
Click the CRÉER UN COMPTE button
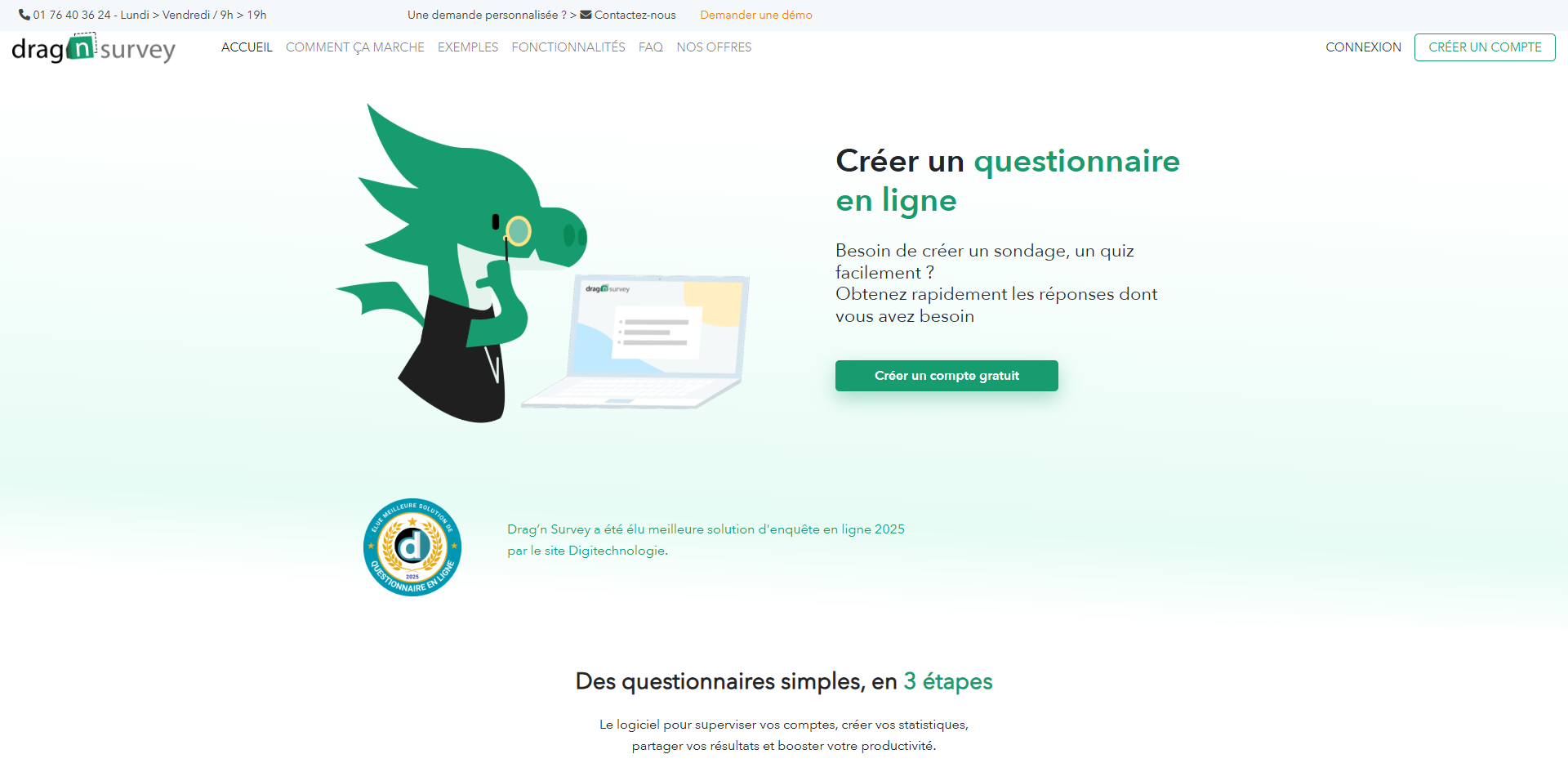(1485, 47)
